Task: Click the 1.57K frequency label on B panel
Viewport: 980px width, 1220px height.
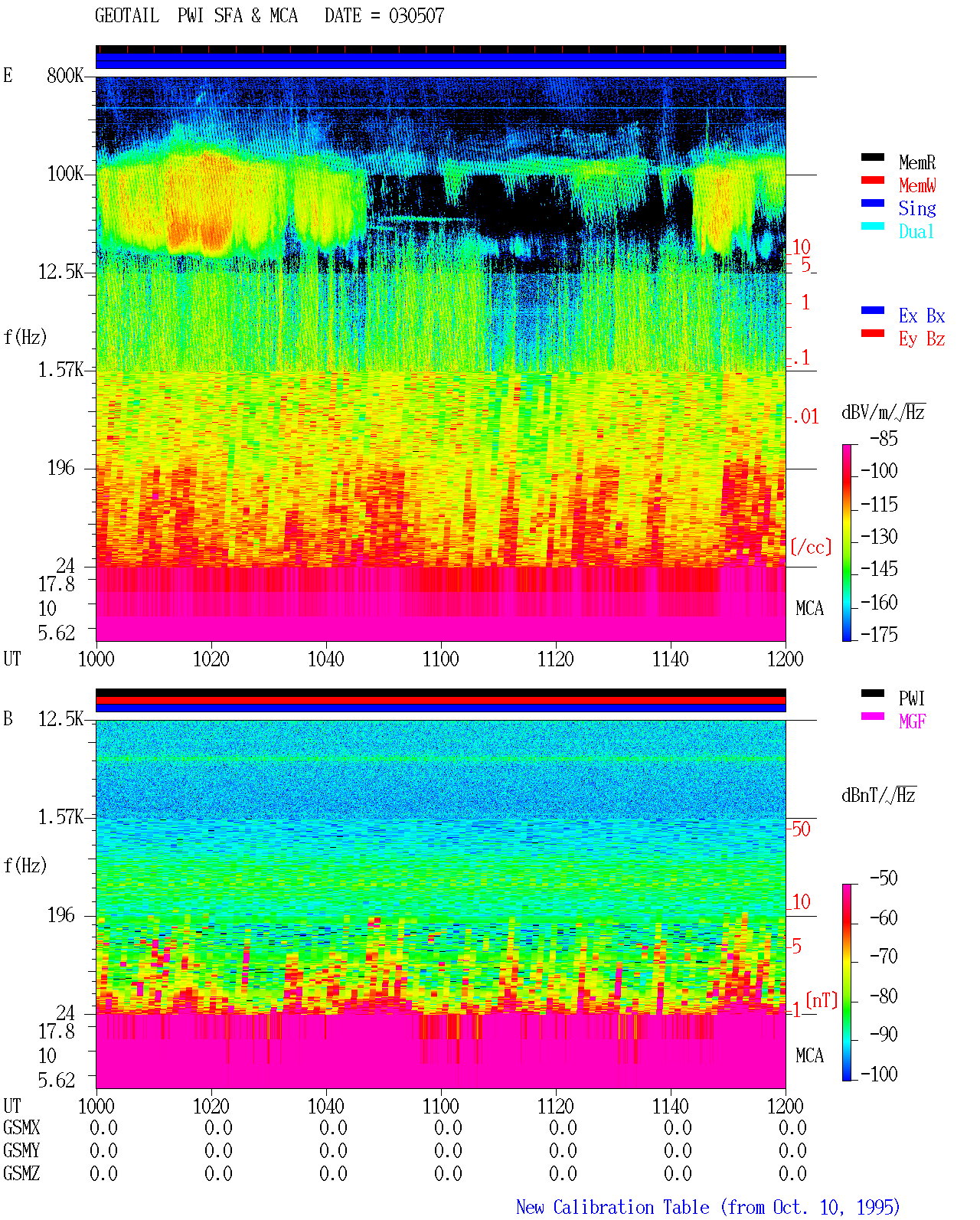Action: [x=60, y=816]
